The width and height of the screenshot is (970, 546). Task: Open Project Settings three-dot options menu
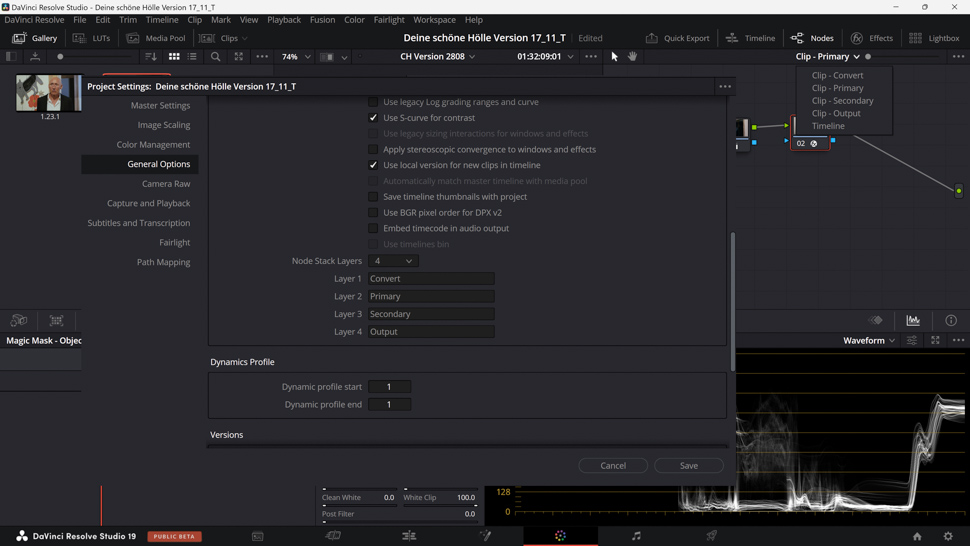coord(725,87)
